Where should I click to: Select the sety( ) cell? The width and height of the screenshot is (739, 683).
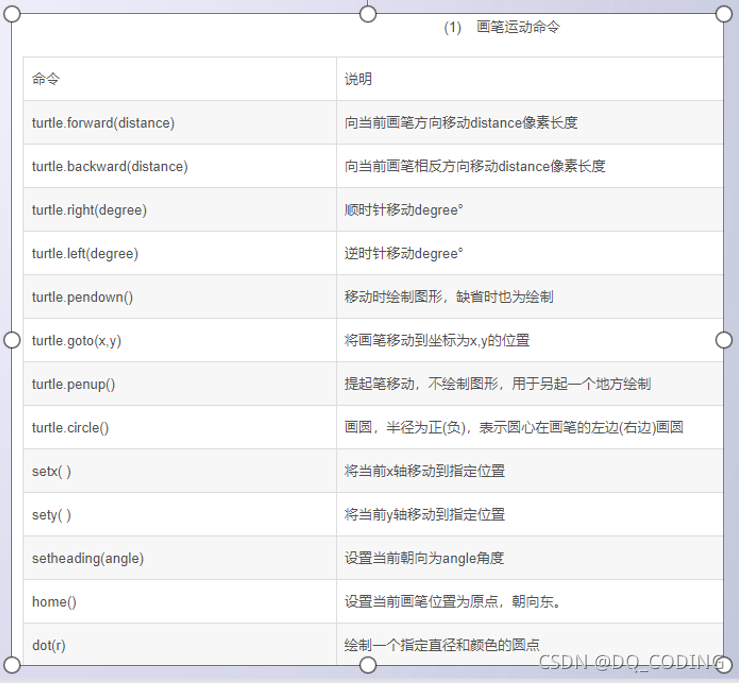pyautogui.click(x=180, y=514)
